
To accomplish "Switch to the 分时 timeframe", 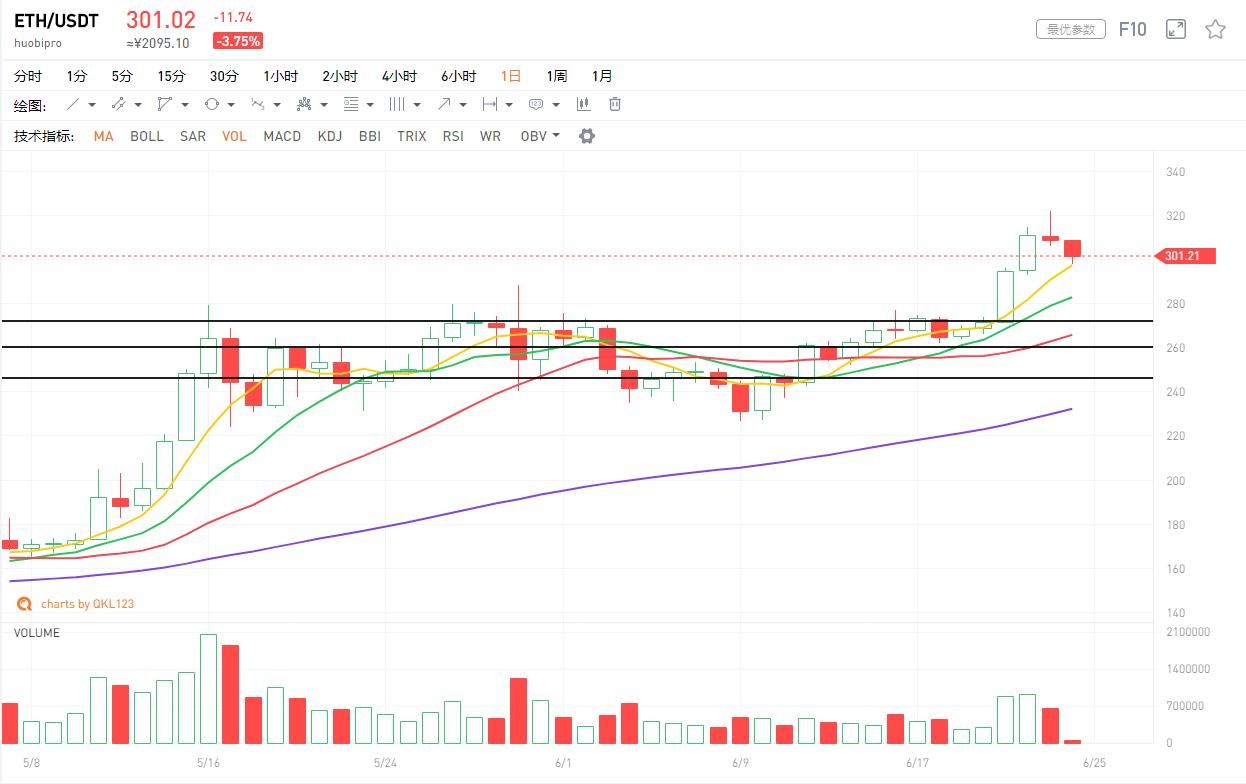I will [28, 76].
